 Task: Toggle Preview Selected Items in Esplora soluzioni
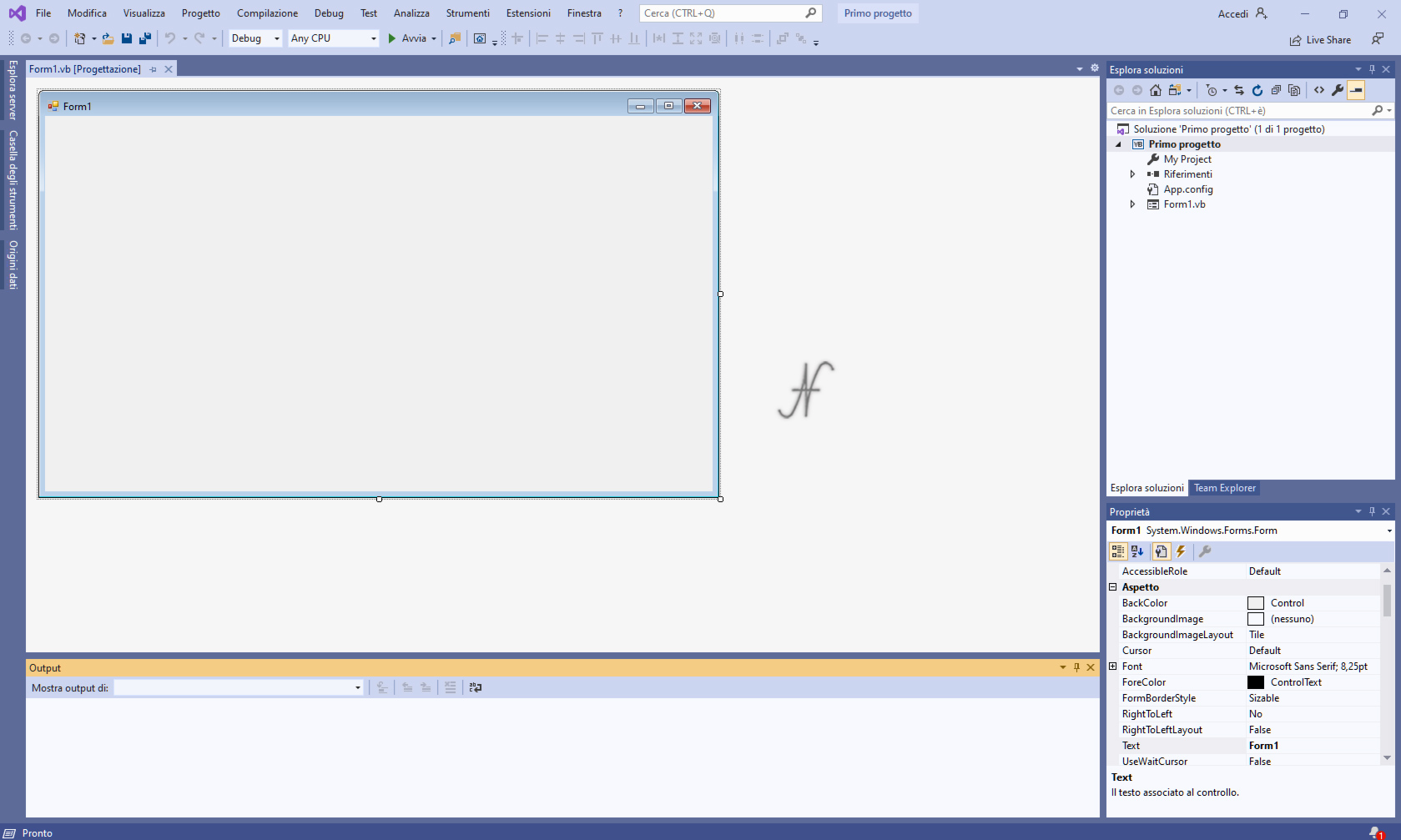point(1357,90)
